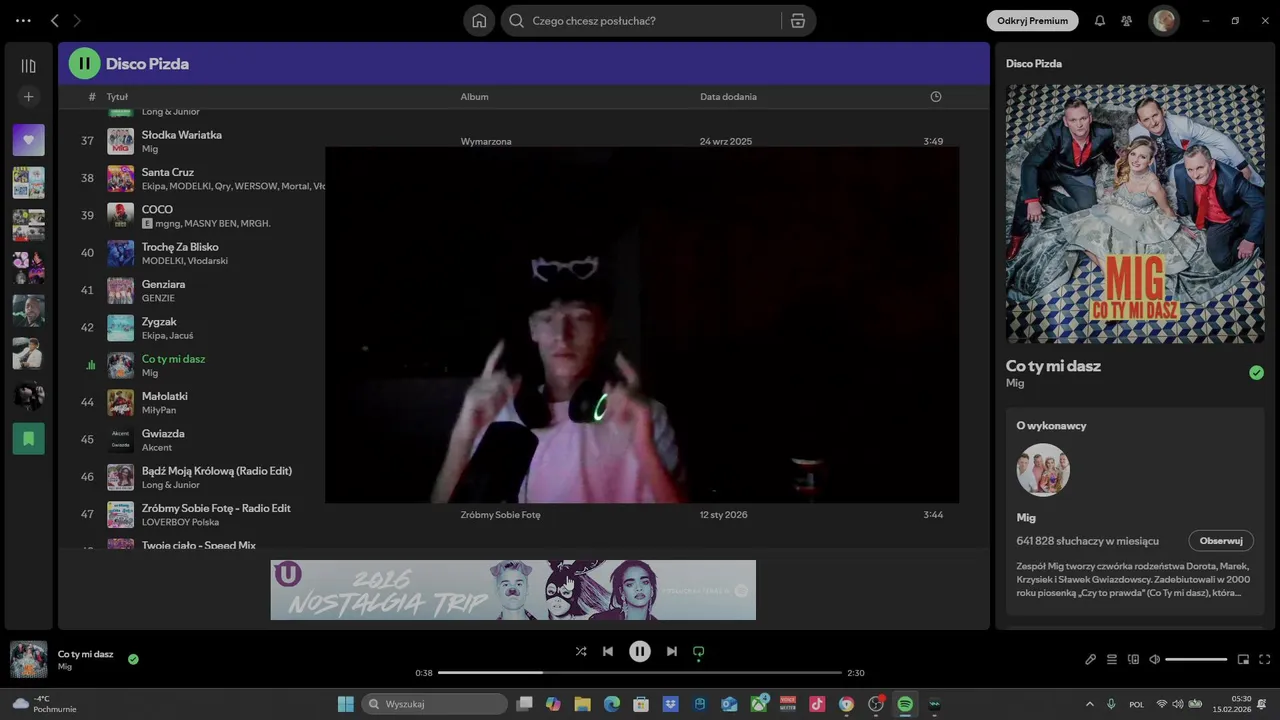Open lyrics microphone icon
This screenshot has width=1280, height=720.
tap(1091, 659)
